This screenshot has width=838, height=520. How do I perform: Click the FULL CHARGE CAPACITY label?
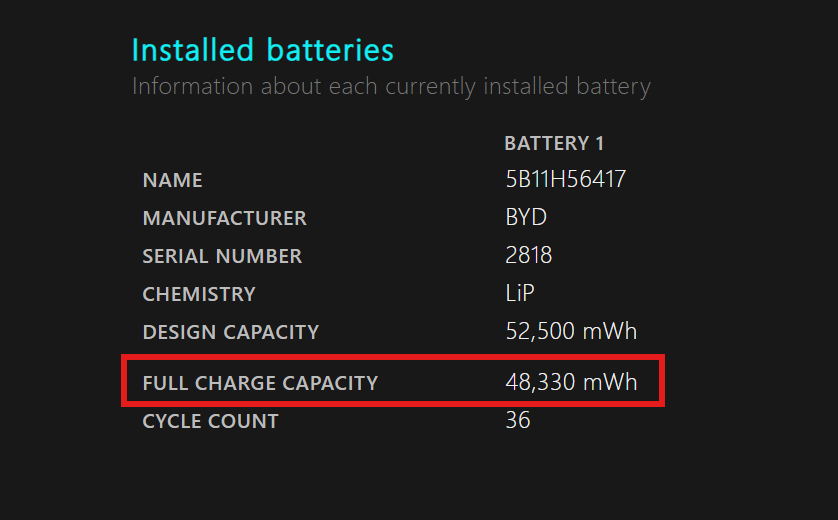(260, 383)
